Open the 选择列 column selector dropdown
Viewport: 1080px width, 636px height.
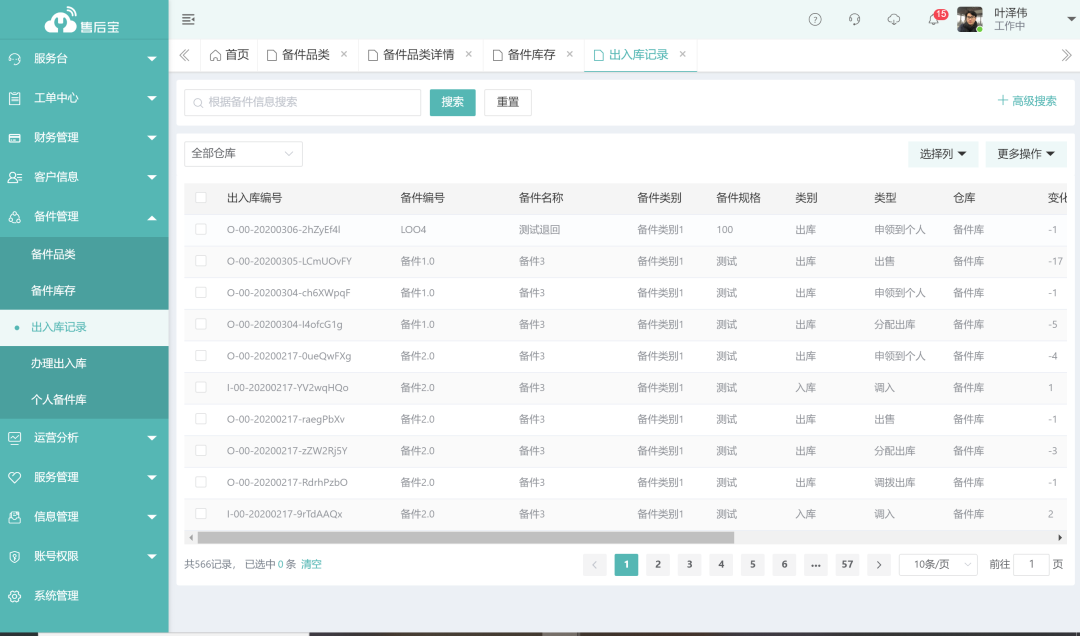942,154
